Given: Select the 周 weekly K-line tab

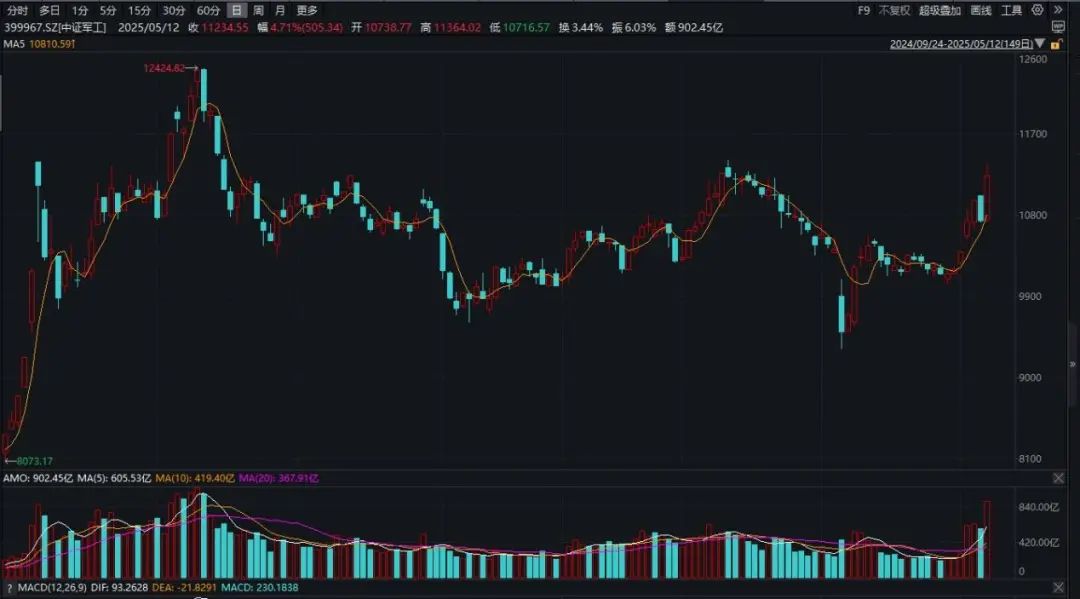Looking at the screenshot, I should [258, 10].
